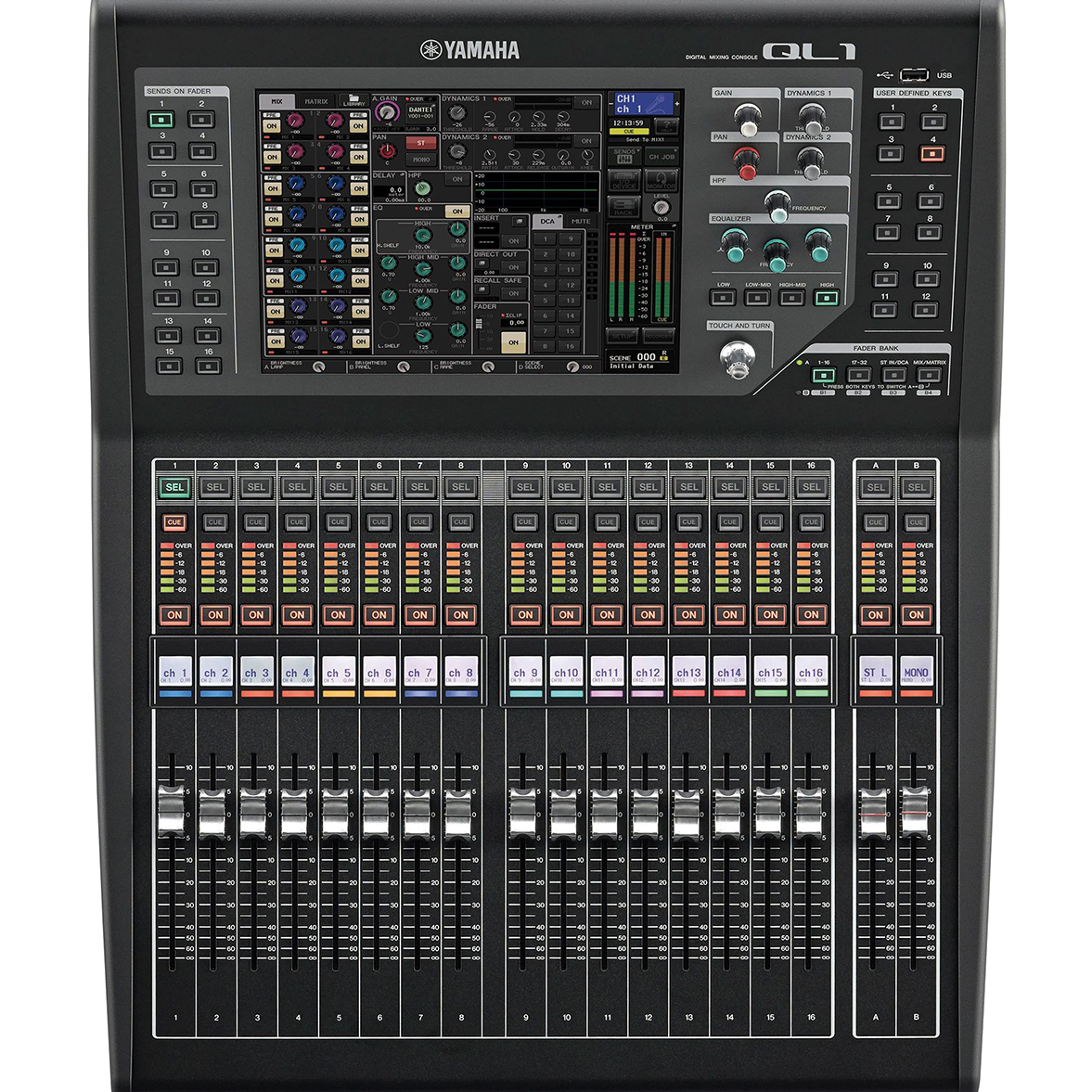
Task: Toggle Sends On Fader key 1
Action: [161, 120]
